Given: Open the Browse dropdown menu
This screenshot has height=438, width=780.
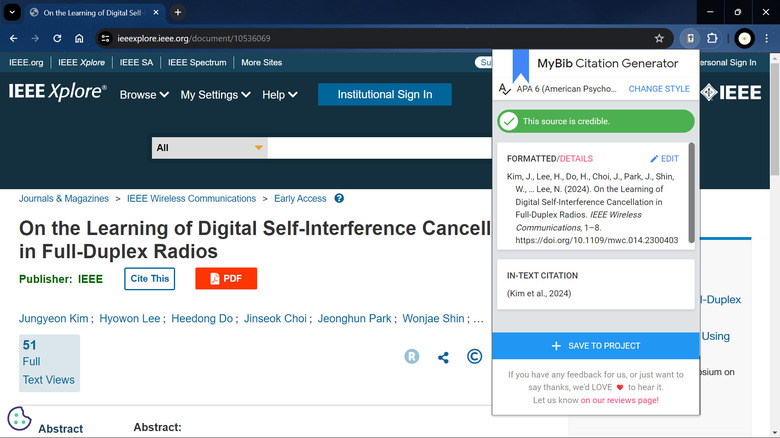Looking at the screenshot, I should click(144, 95).
